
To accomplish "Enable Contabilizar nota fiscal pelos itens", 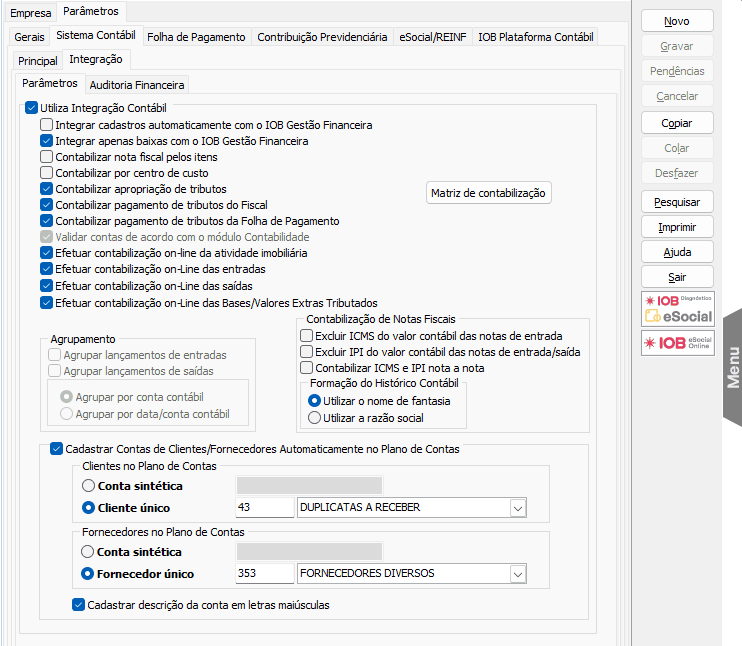I will pyautogui.click(x=47, y=157).
